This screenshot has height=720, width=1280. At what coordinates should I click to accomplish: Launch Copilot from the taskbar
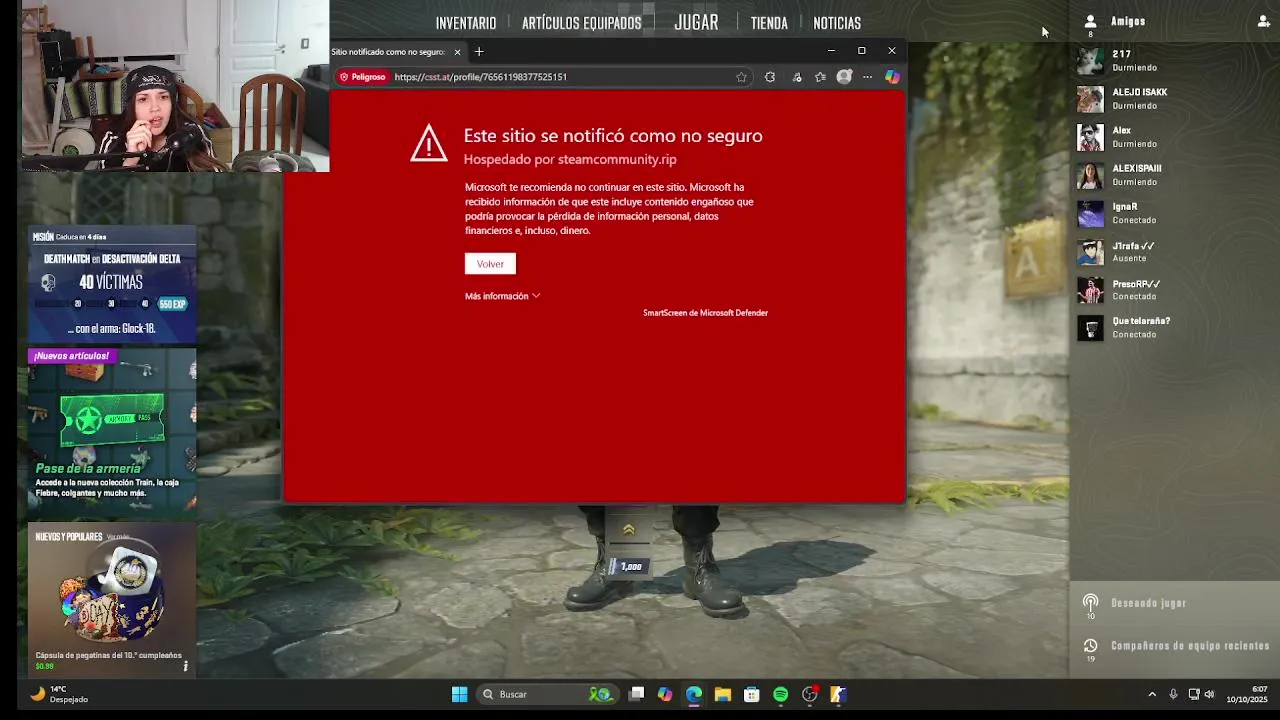point(665,694)
